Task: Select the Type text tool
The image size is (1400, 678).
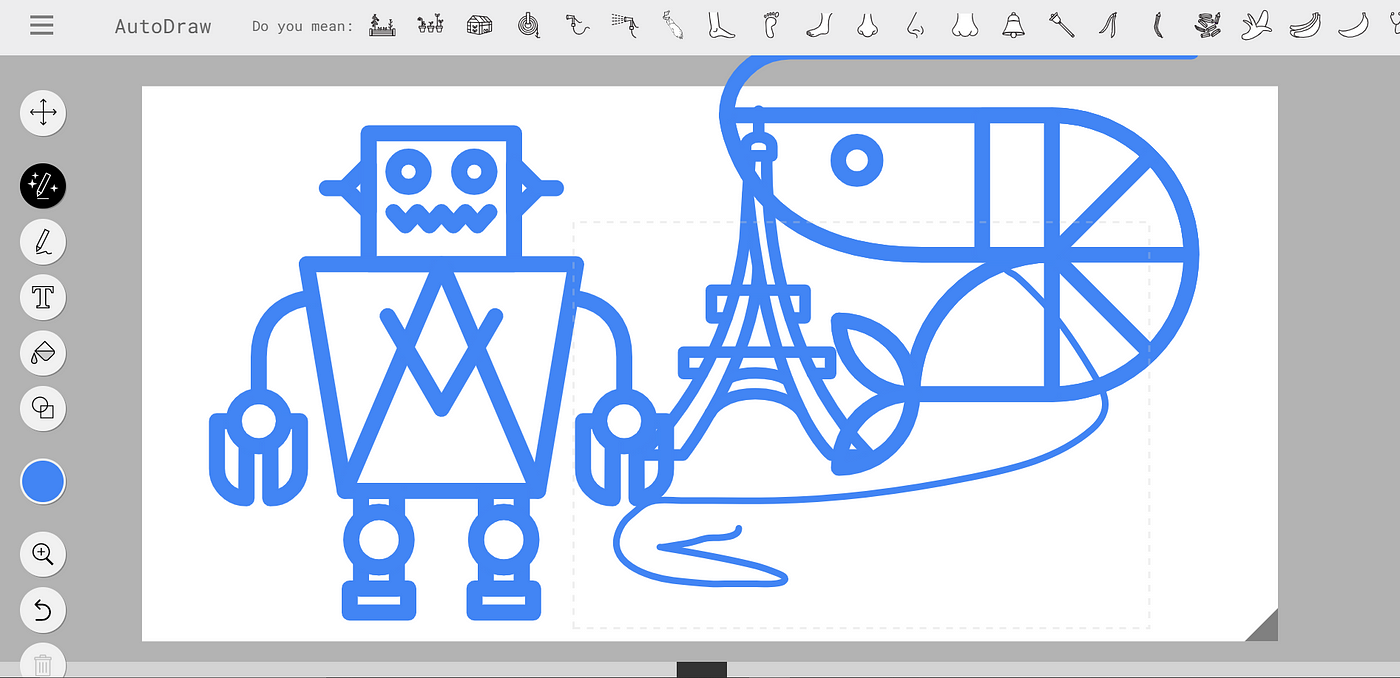Action: 43,297
